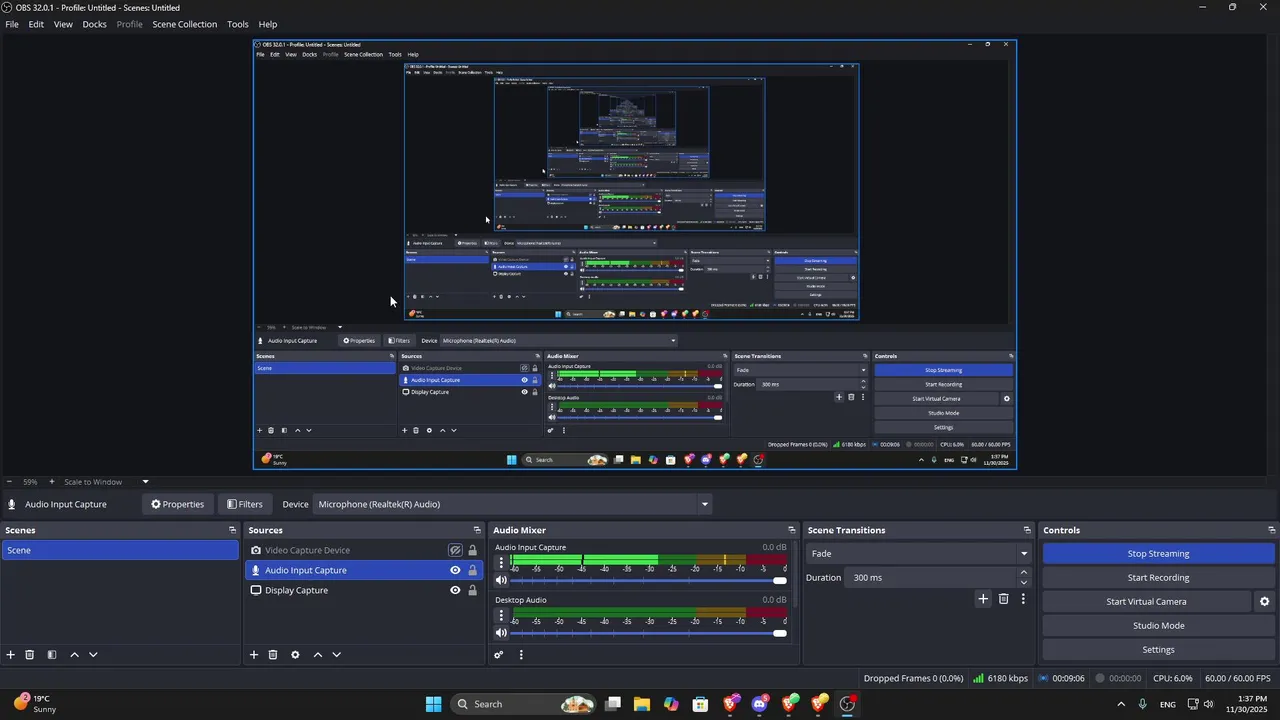Viewport: 1280px width, 720px height.
Task: Show the Video Capture Device source
Action: [x=455, y=550]
